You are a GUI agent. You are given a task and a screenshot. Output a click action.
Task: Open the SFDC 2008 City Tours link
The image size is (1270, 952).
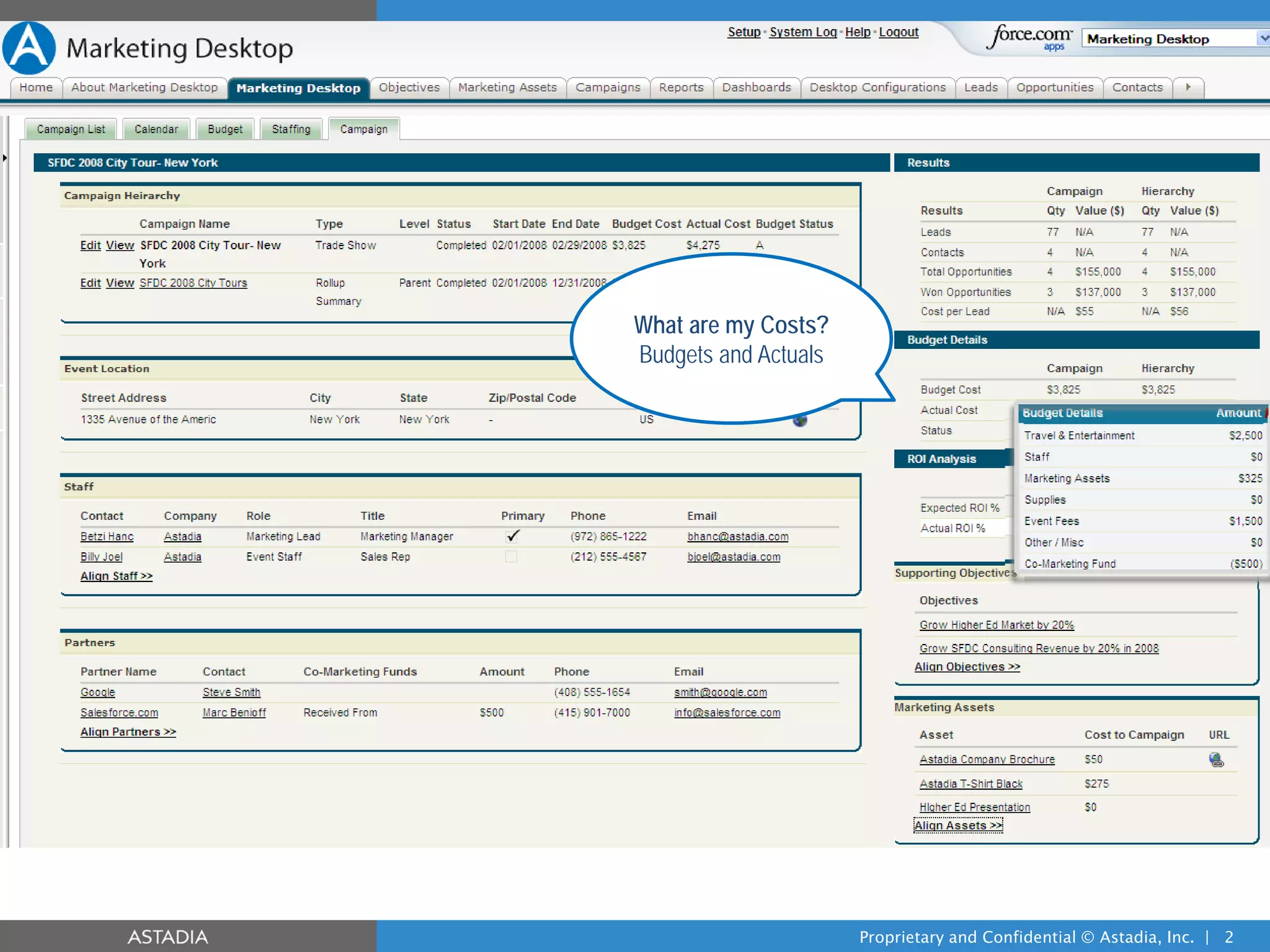(x=193, y=283)
